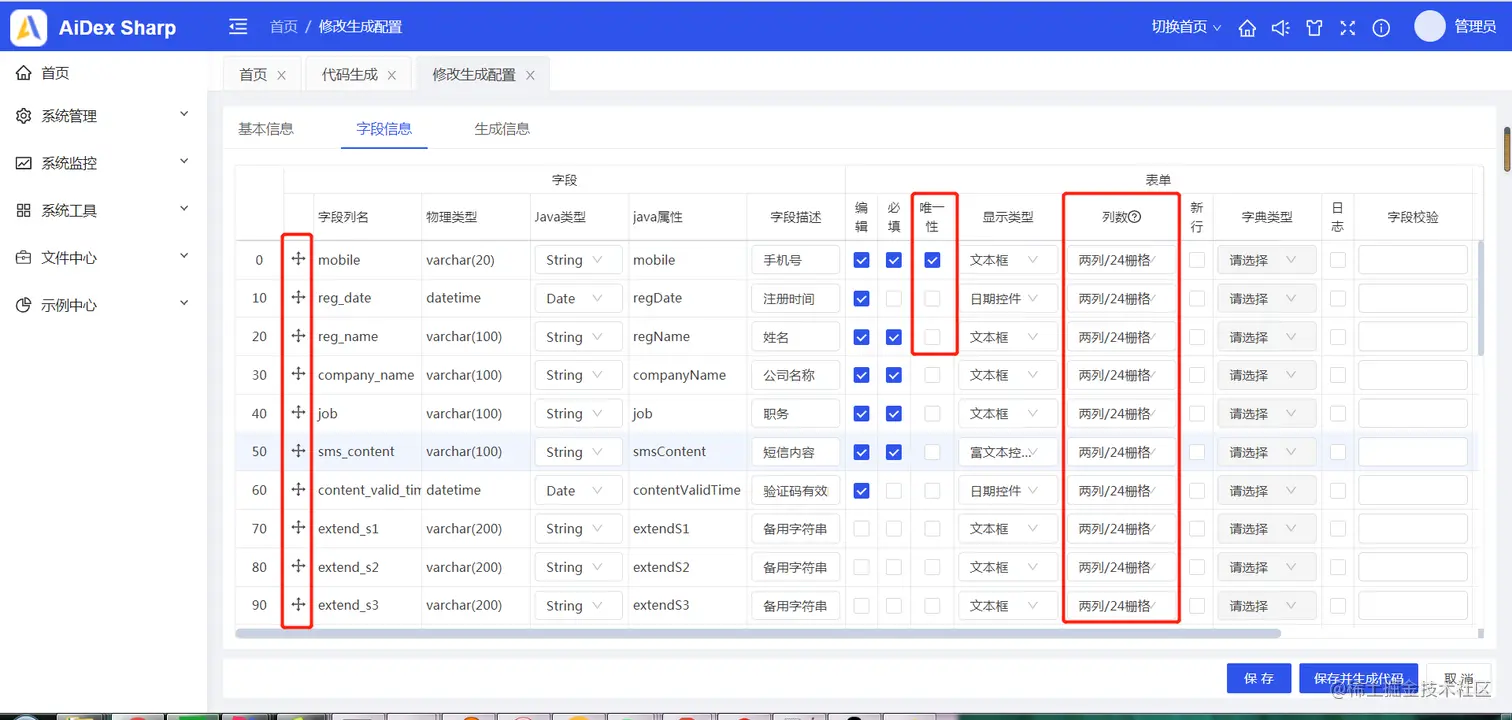Check the 日志 checkbox for mobile

[1338, 260]
